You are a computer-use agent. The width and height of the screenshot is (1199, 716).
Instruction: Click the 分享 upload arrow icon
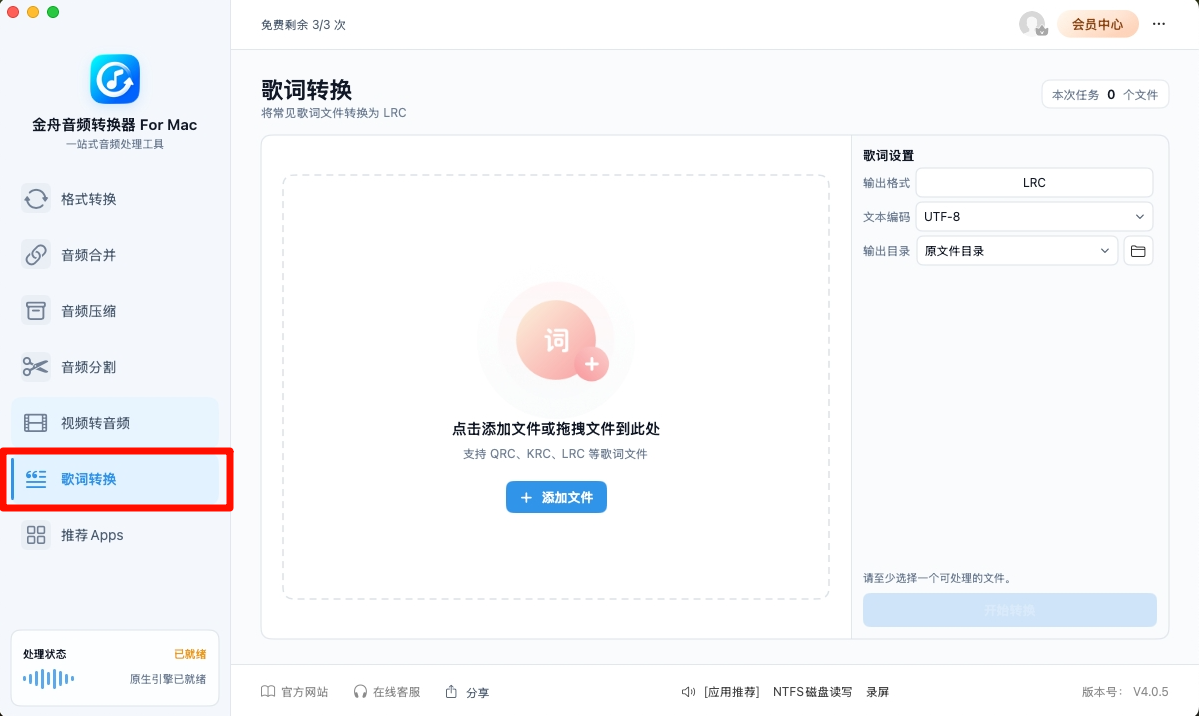tap(451, 692)
